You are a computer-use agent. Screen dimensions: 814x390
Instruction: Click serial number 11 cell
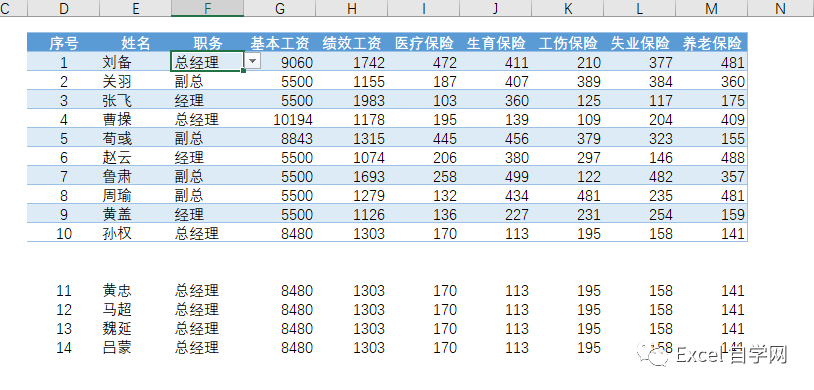click(64, 290)
